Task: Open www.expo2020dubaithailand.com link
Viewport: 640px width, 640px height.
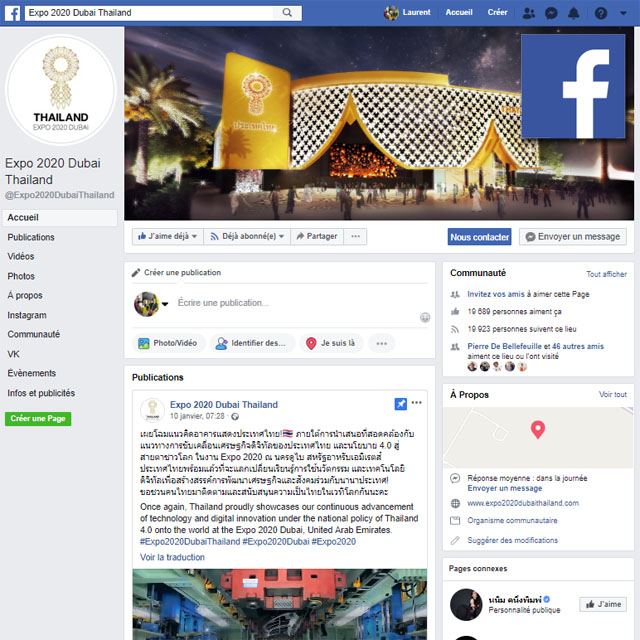Action: [523, 503]
